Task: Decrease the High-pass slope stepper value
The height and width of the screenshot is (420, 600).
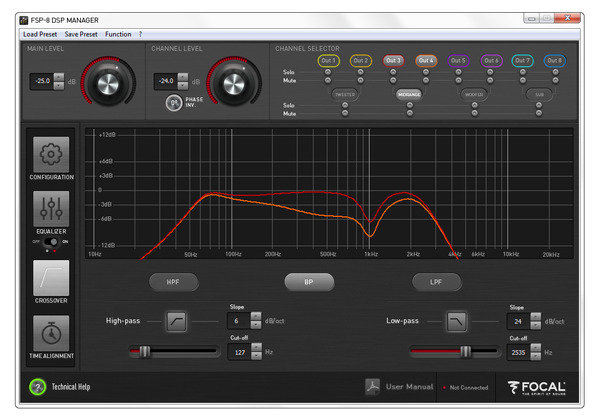Action: (256, 325)
